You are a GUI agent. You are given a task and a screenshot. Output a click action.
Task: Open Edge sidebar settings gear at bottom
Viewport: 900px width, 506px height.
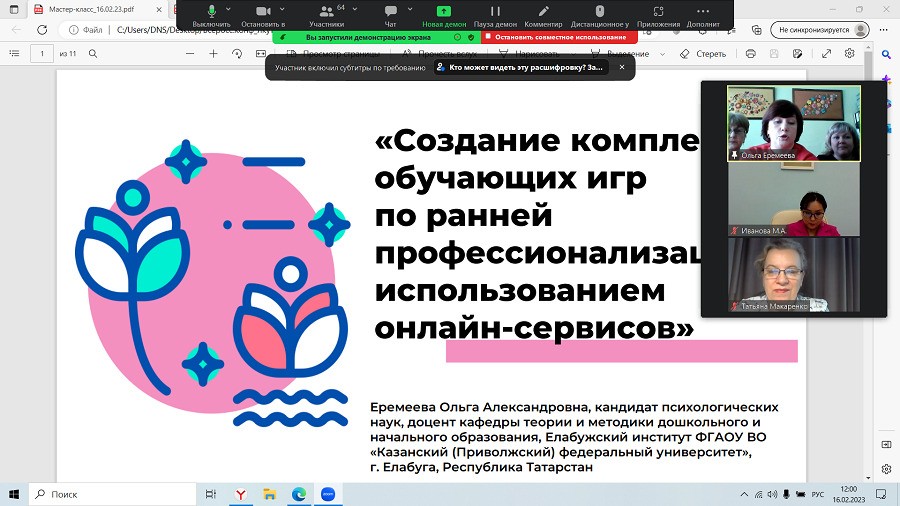click(x=886, y=469)
